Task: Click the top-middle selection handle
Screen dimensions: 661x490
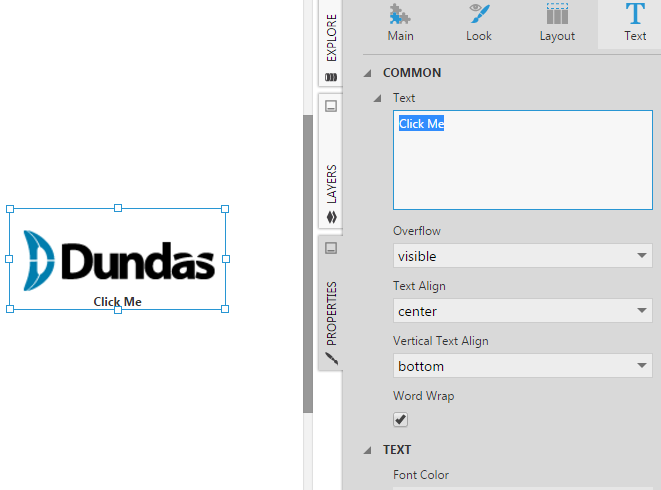Action: click(x=118, y=208)
